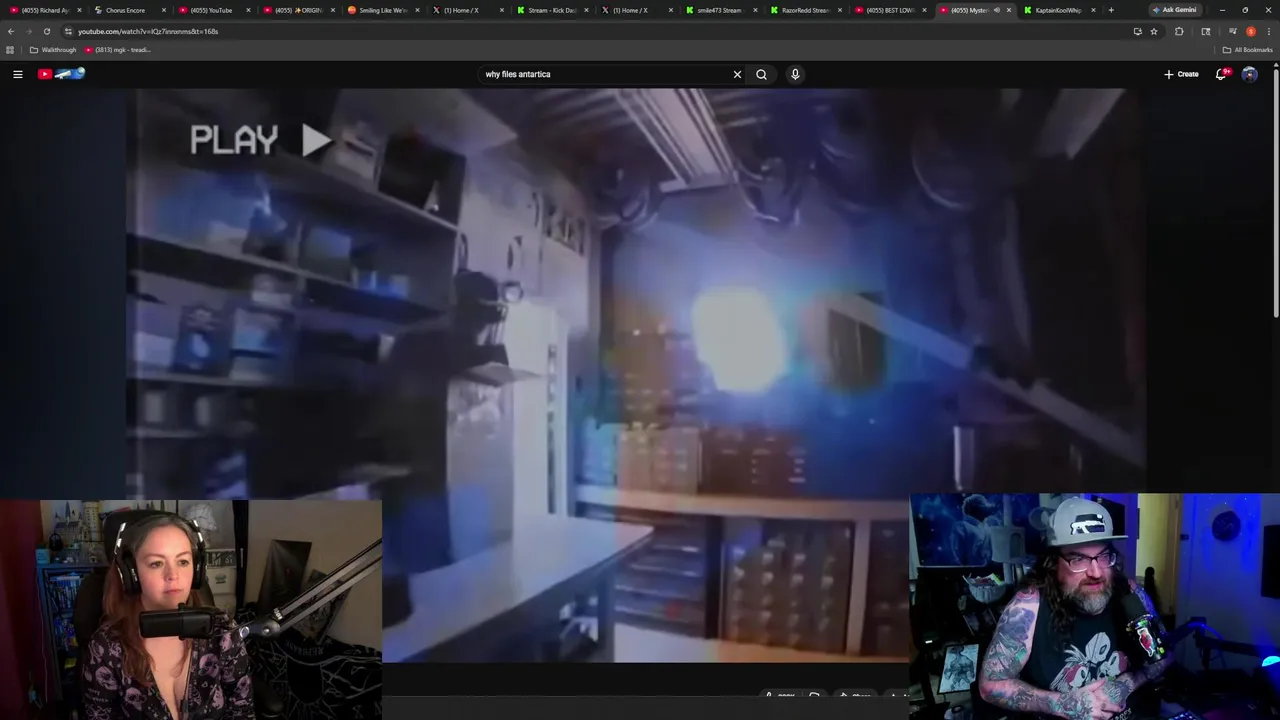Select the youtube.com URL in address bar

148,31
